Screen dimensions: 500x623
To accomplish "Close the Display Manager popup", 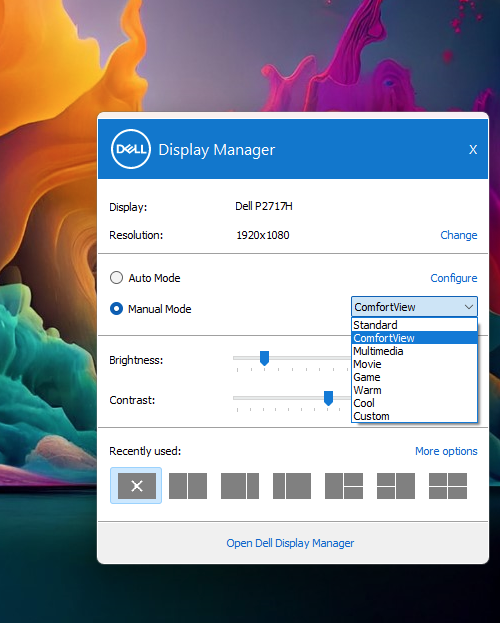I will click(473, 149).
